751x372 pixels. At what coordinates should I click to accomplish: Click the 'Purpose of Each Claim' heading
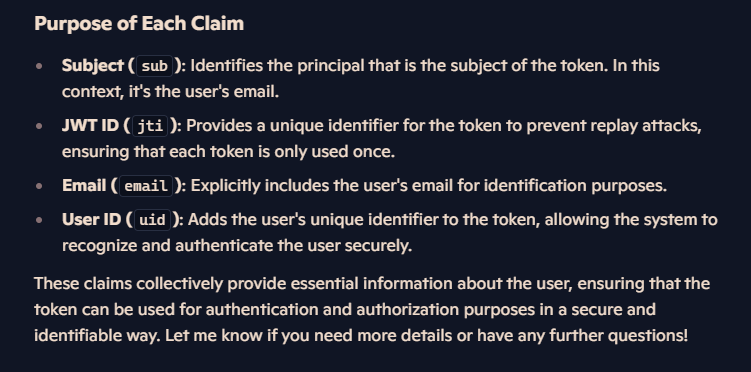(139, 23)
